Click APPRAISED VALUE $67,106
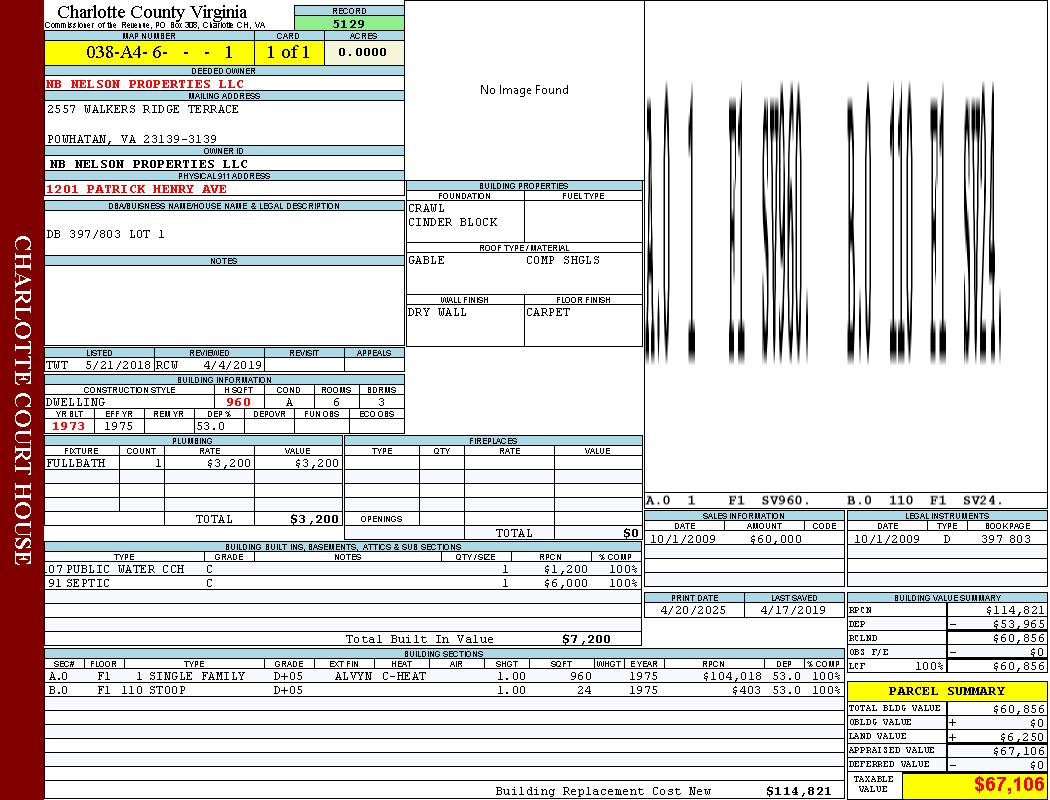Screen dimensions: 1050x800 click(x=1019, y=751)
